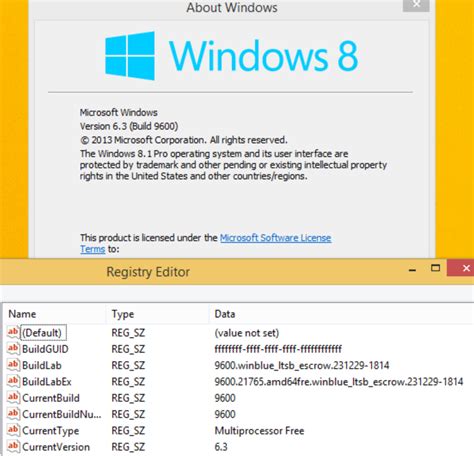This screenshot has width=474, height=456.
Task: Click the 'Multiprocessor Free' data cell
Action: (x=259, y=431)
